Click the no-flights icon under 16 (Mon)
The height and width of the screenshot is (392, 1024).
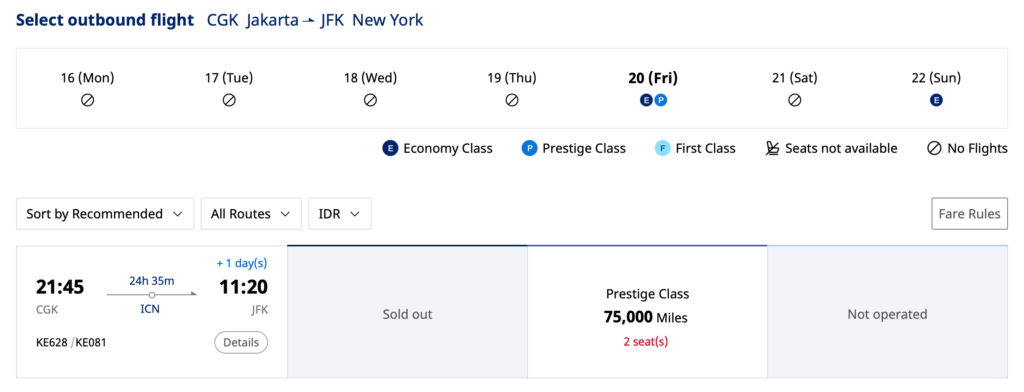(88, 101)
